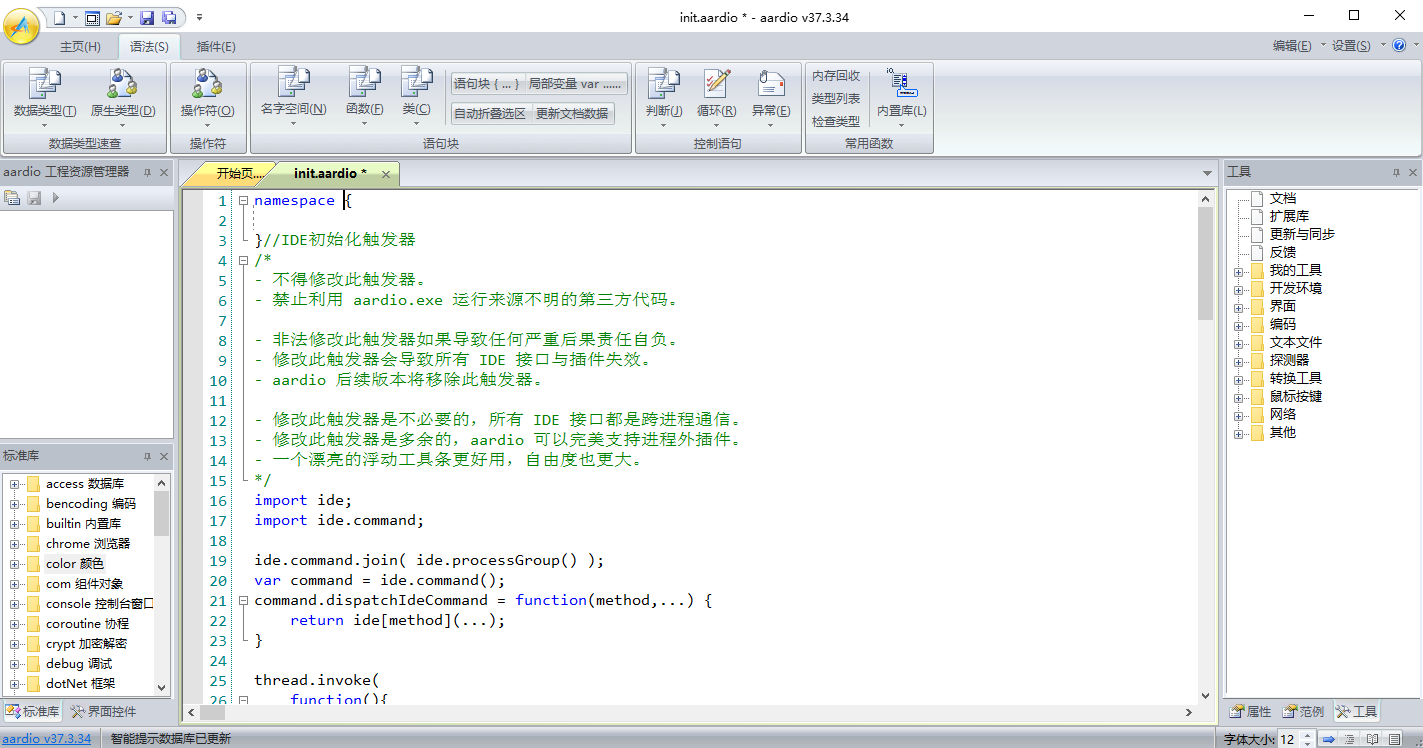Click the blue help question mark icon

pyautogui.click(x=1399, y=45)
